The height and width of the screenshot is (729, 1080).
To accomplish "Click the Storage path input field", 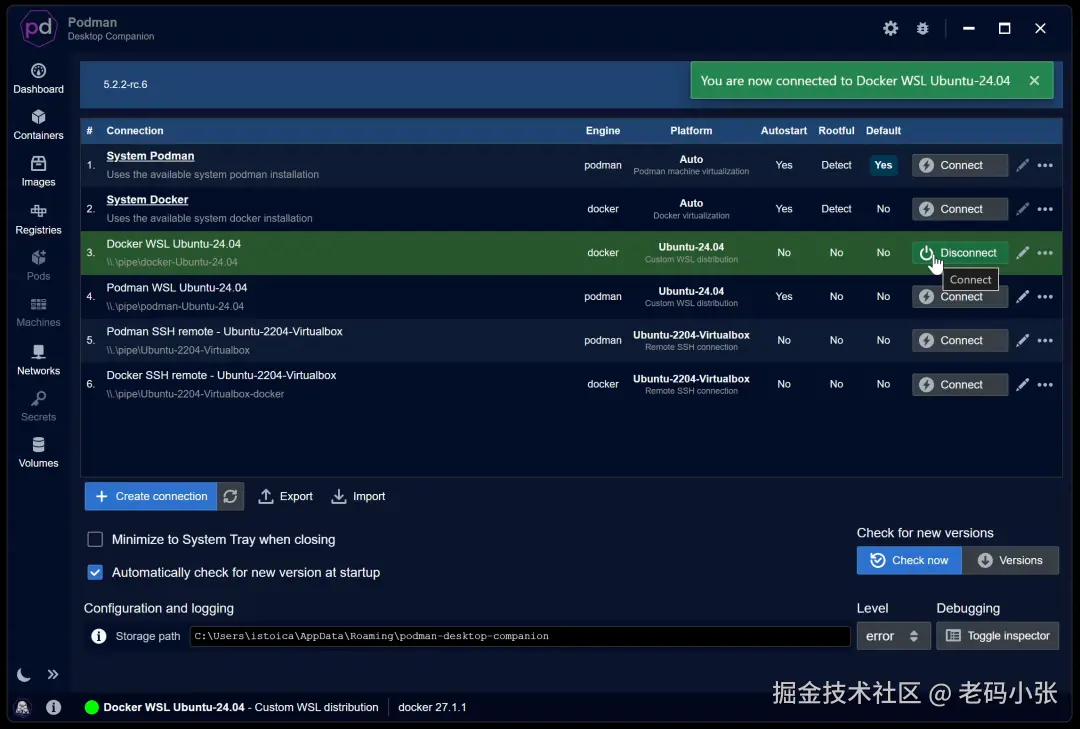I will pyautogui.click(x=520, y=636).
